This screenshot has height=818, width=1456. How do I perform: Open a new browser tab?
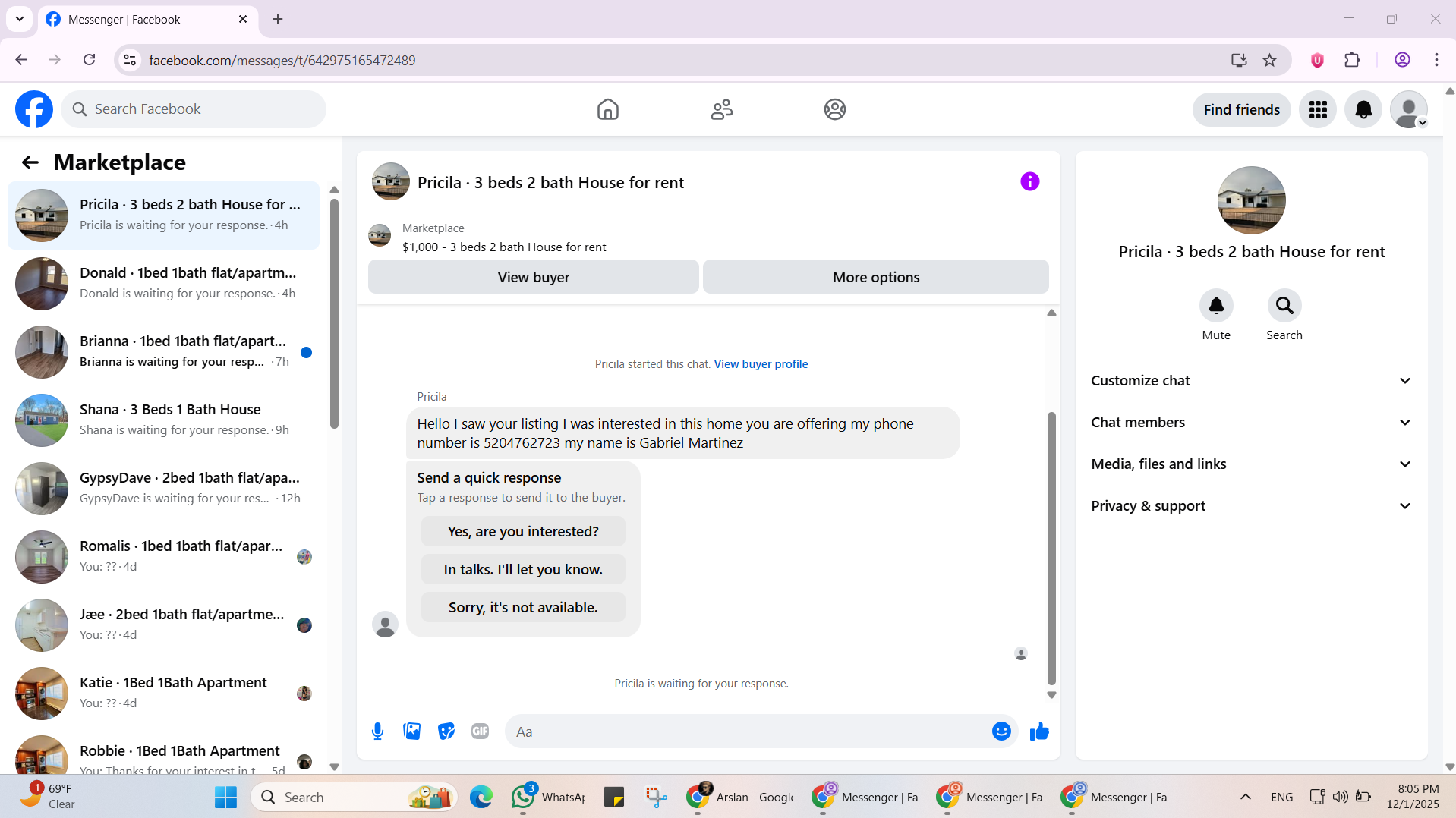tap(278, 20)
